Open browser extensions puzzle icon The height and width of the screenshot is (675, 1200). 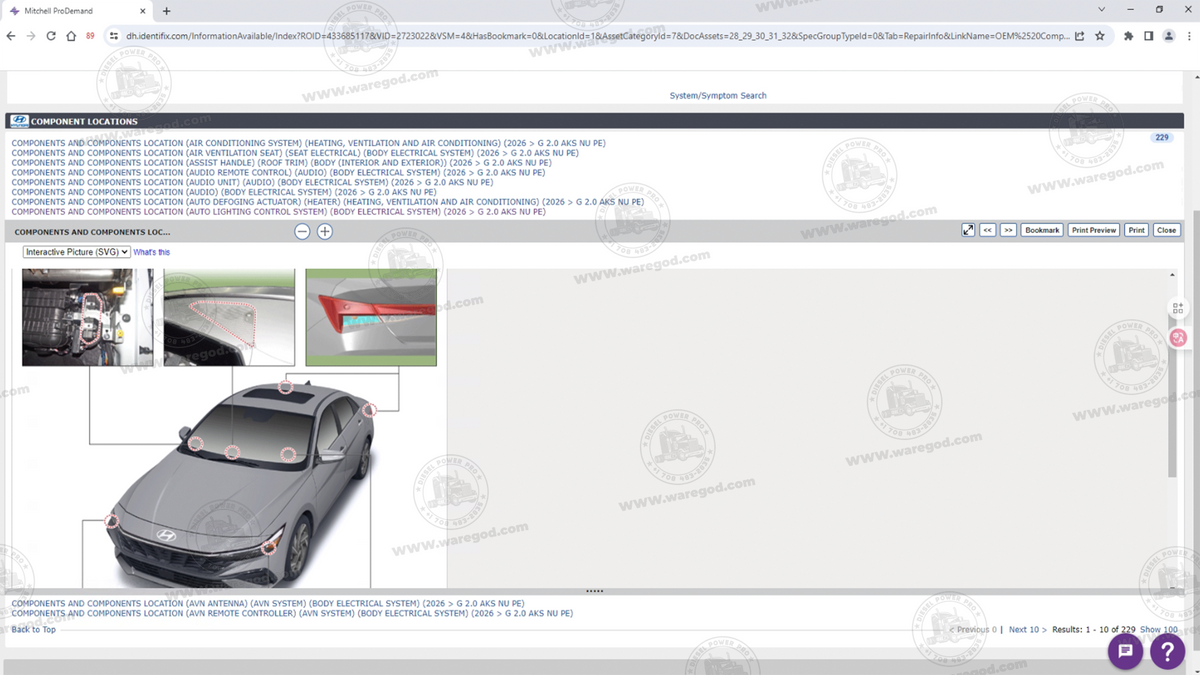tap(1129, 36)
